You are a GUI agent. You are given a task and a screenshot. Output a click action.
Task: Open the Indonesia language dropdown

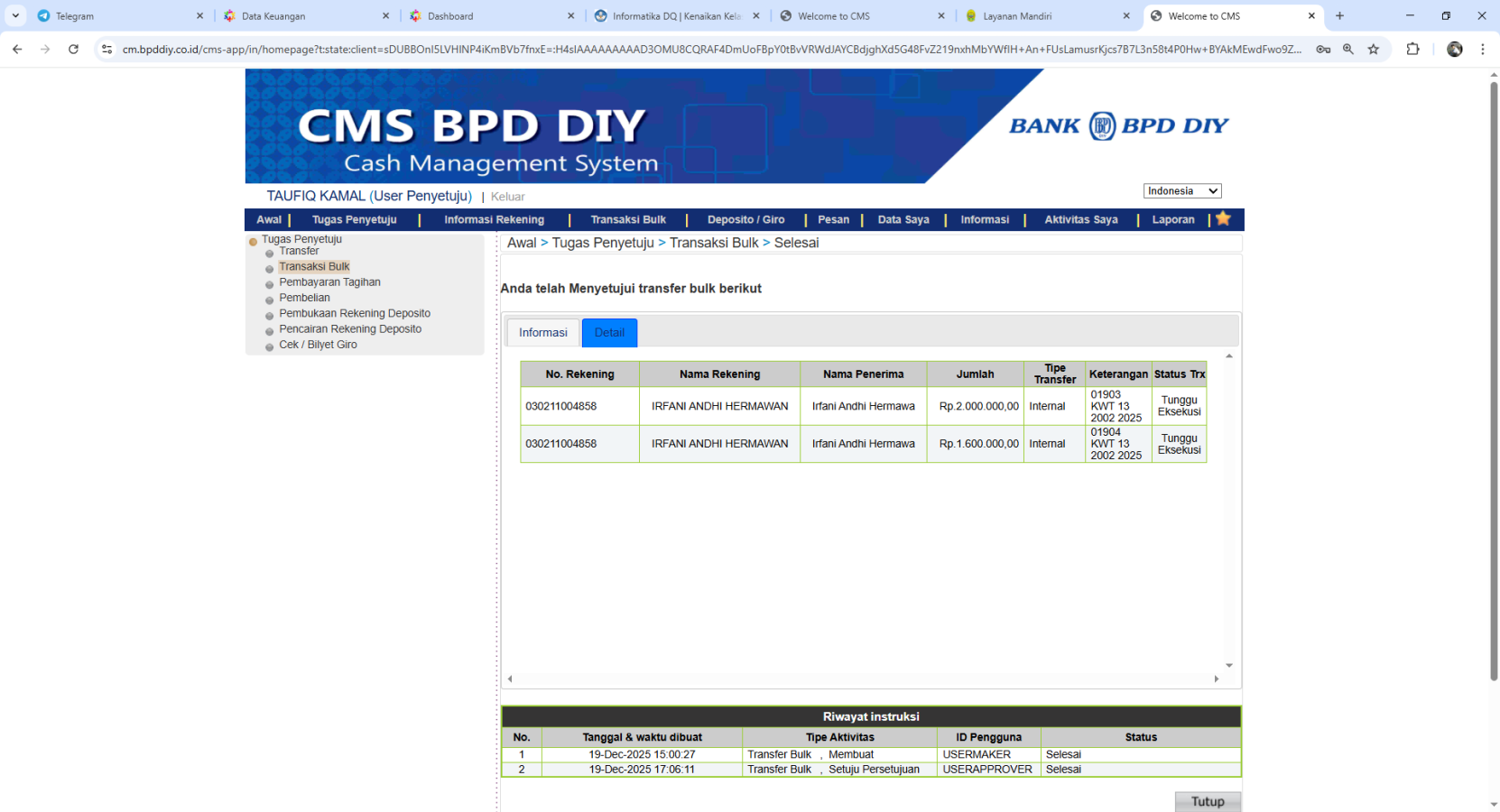pos(1181,191)
